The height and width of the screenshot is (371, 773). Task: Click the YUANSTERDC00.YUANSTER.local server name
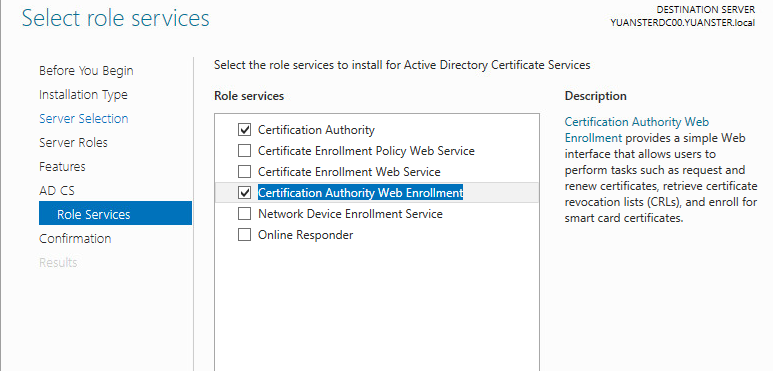[683, 23]
